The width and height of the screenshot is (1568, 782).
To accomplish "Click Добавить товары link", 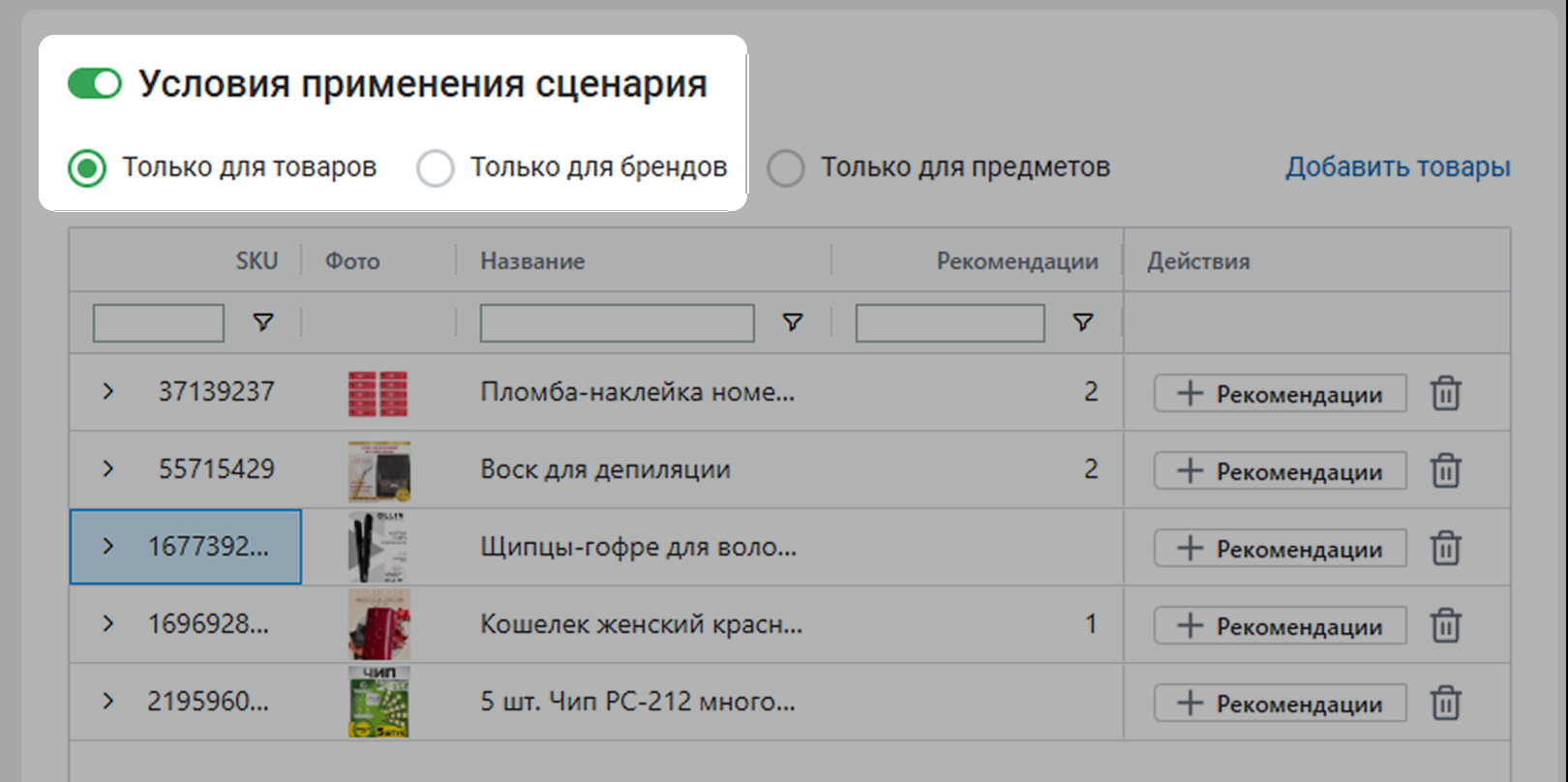I will (x=1398, y=167).
